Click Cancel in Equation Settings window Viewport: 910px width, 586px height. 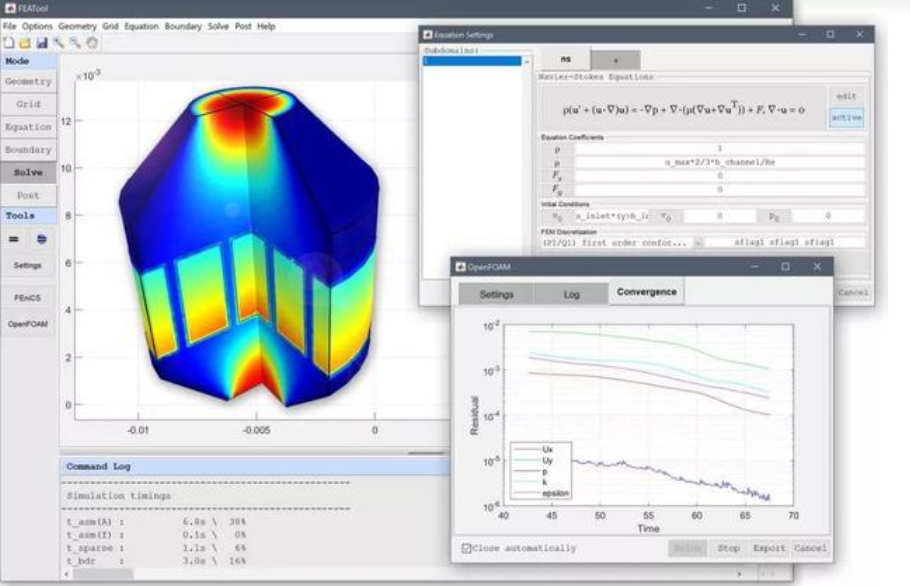coord(853,292)
